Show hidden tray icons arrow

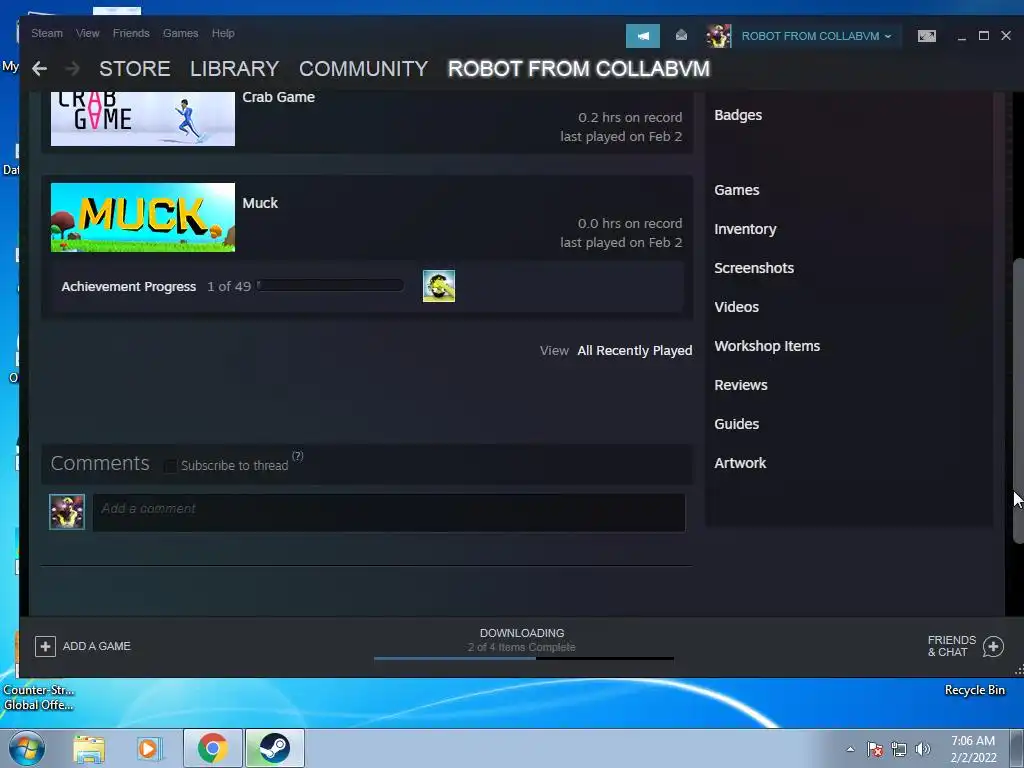coord(850,749)
